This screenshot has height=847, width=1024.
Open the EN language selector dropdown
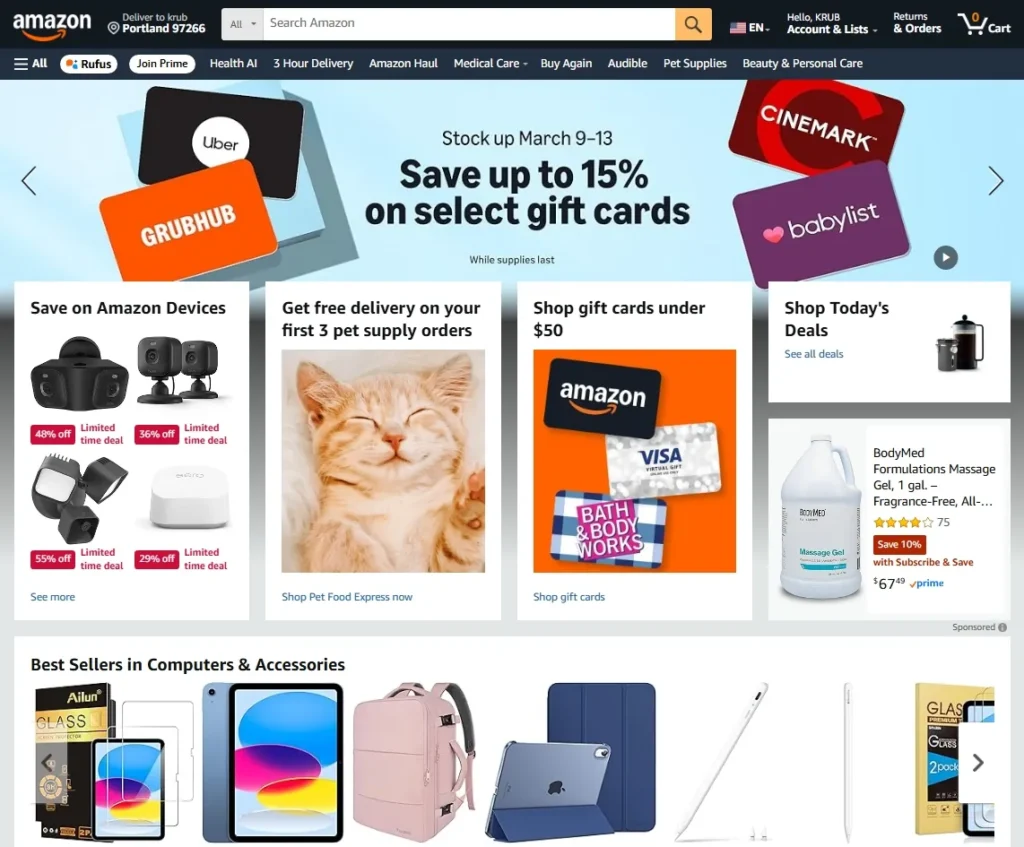coord(750,27)
